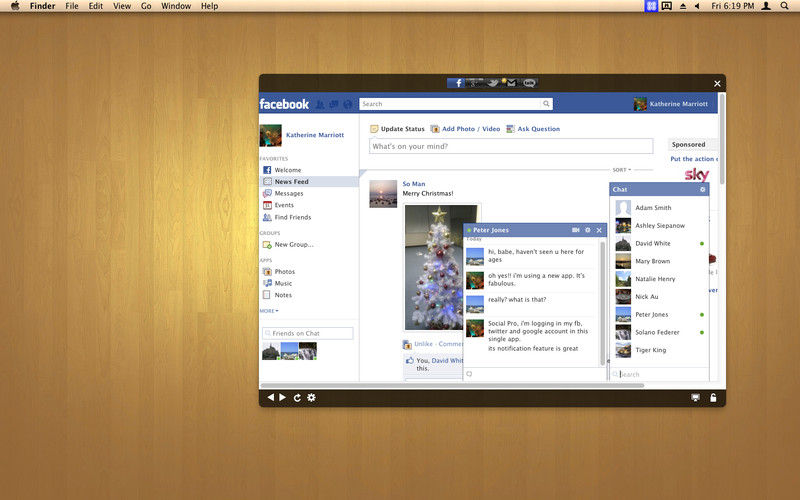
Task: Start video call with Peter Jones
Action: (576, 230)
